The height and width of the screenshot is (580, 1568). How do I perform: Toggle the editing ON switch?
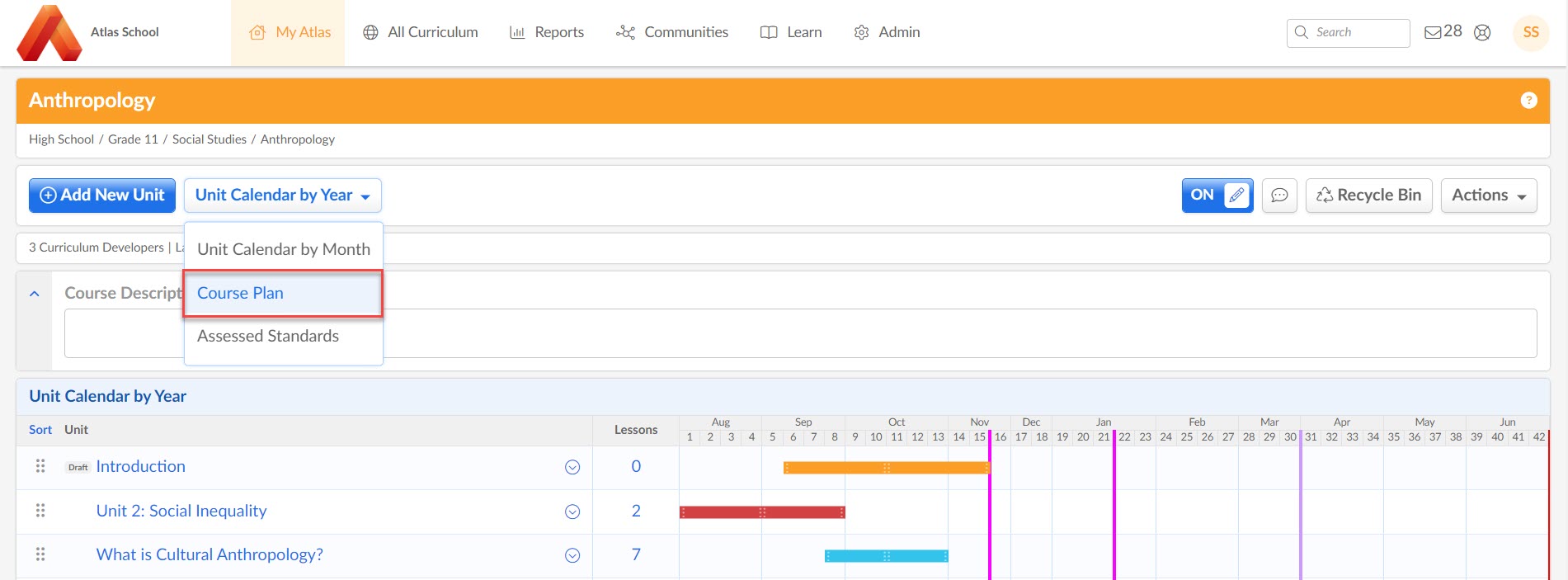(x=1217, y=196)
